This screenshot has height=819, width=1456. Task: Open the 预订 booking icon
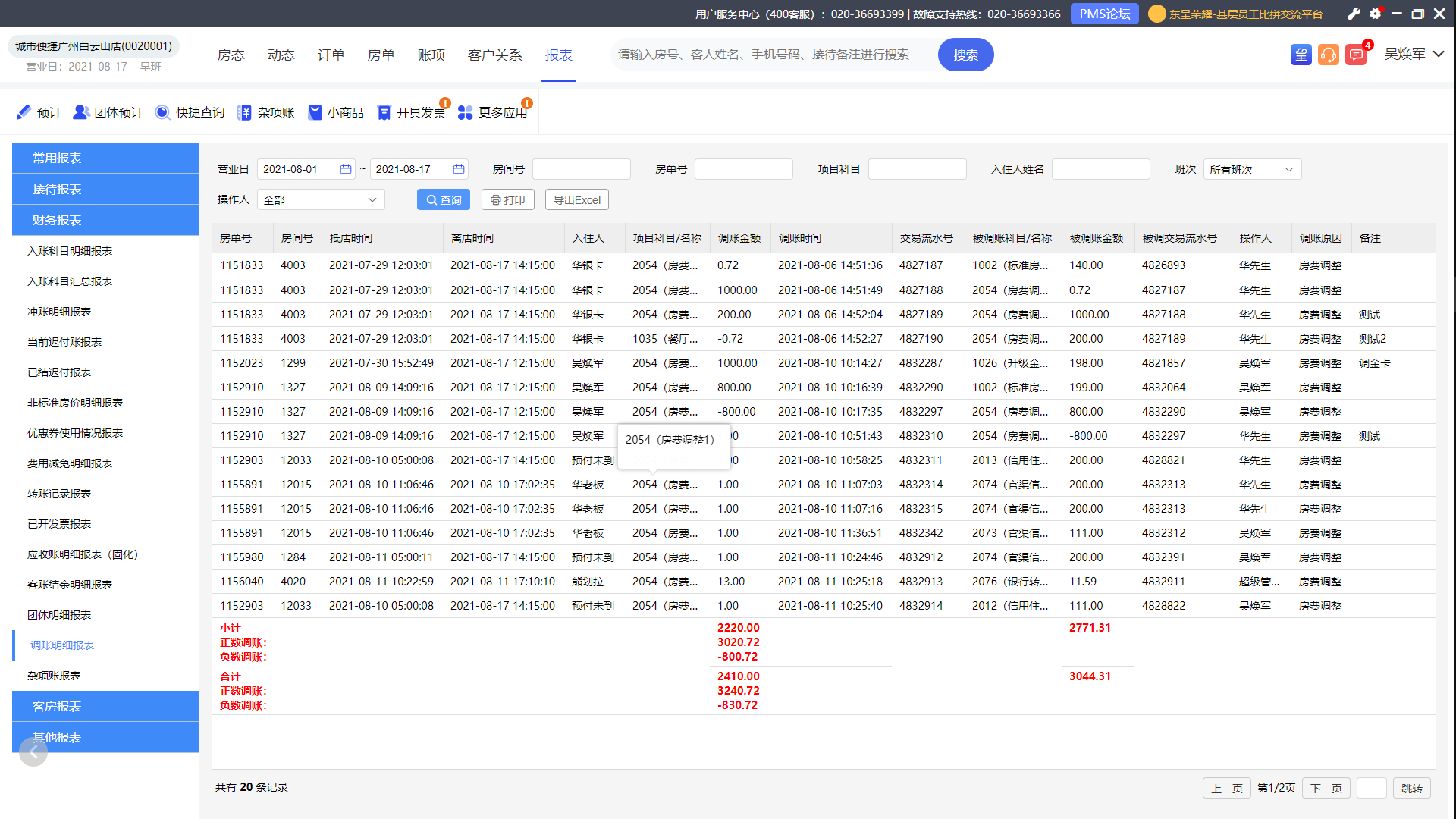[24, 112]
